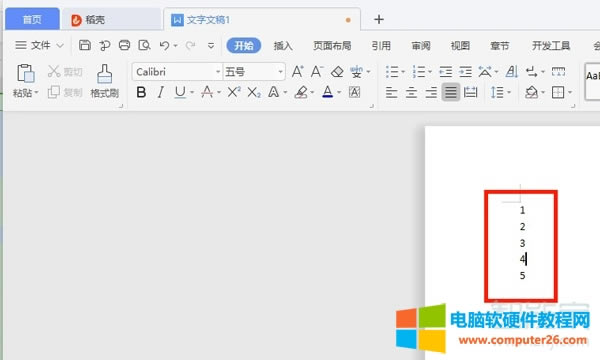Expand the quick access toolbar customize arrow
This screenshot has width=600, height=360.
click(x=211, y=46)
